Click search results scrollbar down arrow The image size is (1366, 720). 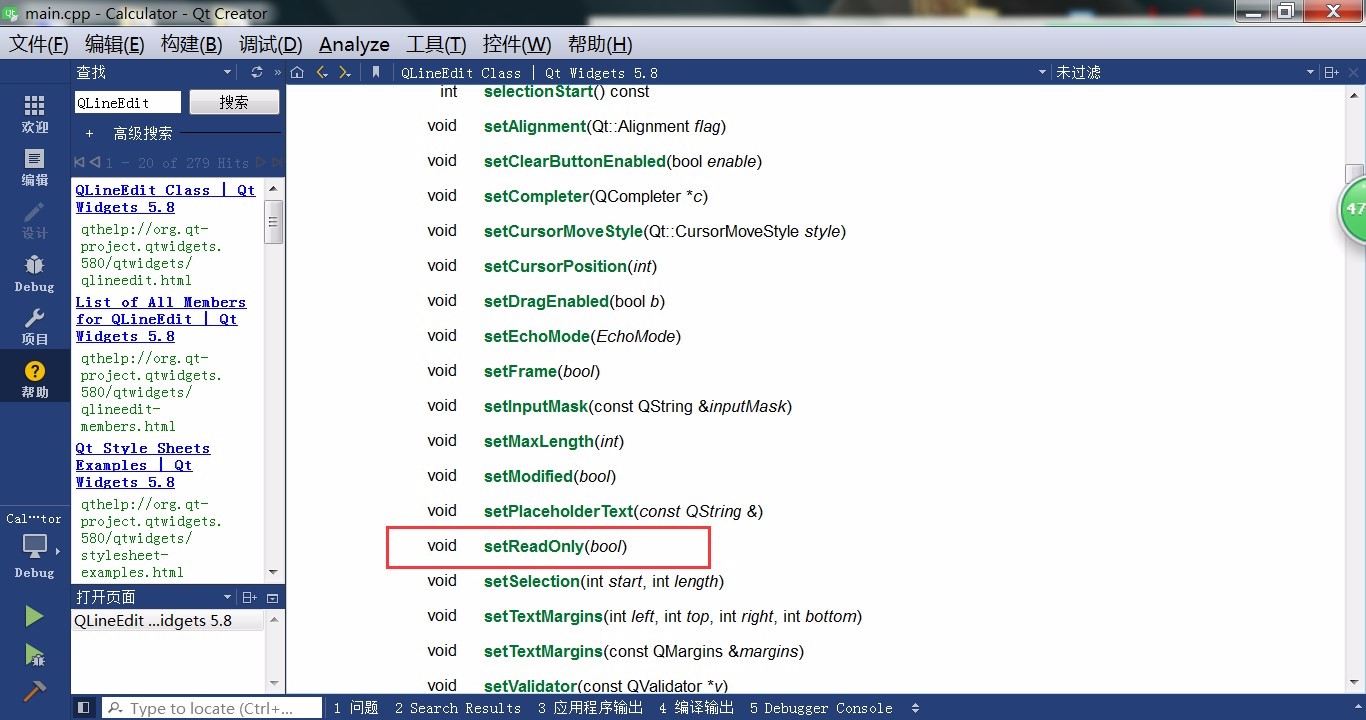click(274, 573)
